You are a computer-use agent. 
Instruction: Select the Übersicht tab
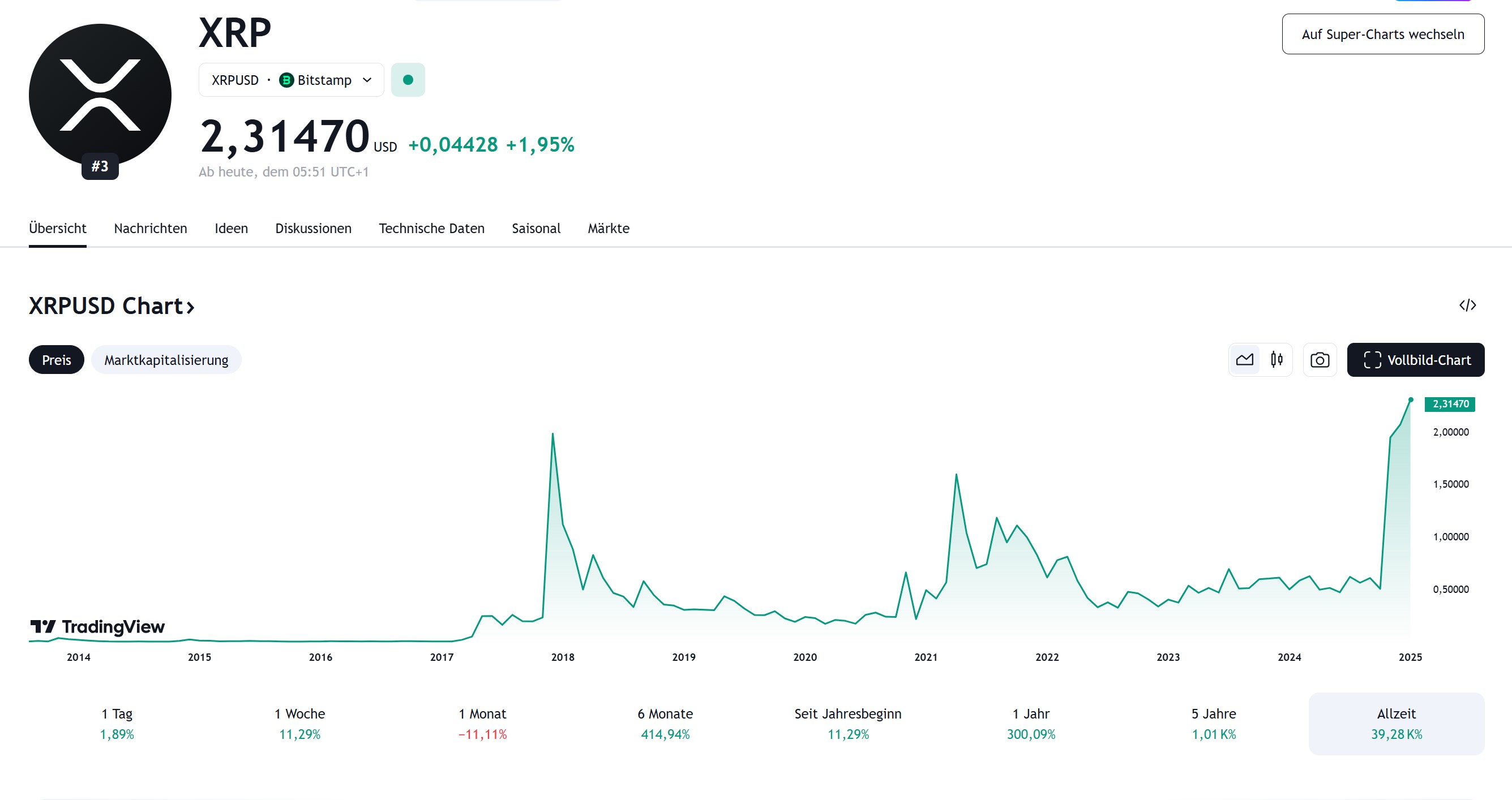click(58, 228)
